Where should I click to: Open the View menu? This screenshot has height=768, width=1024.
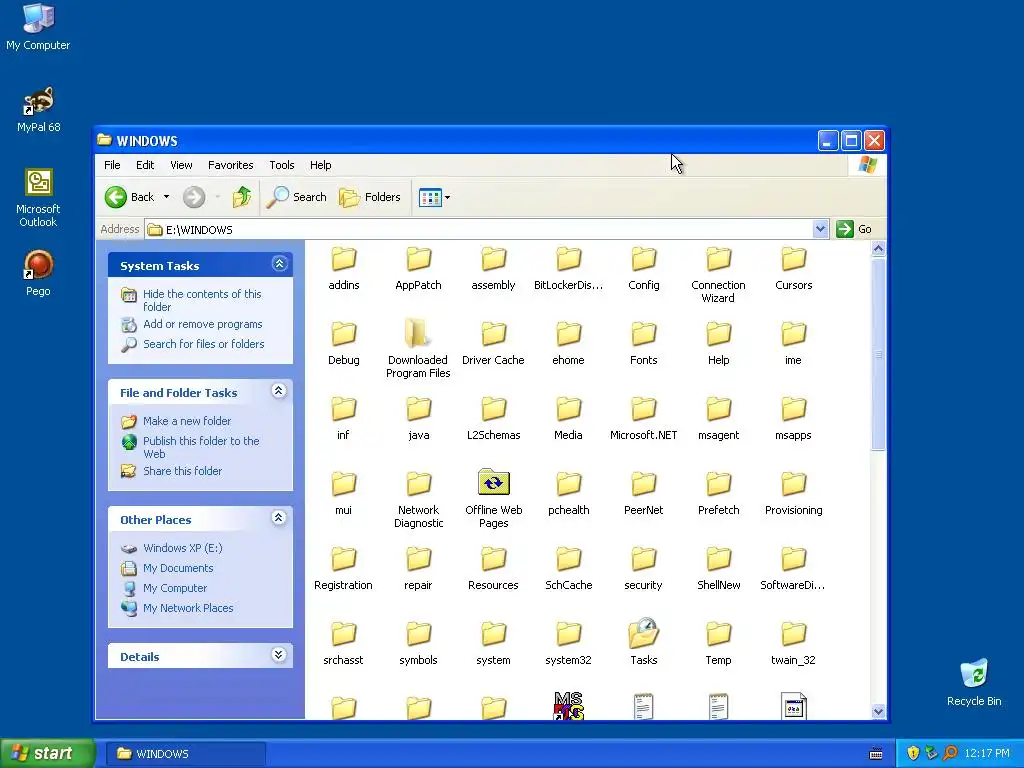tap(182, 165)
